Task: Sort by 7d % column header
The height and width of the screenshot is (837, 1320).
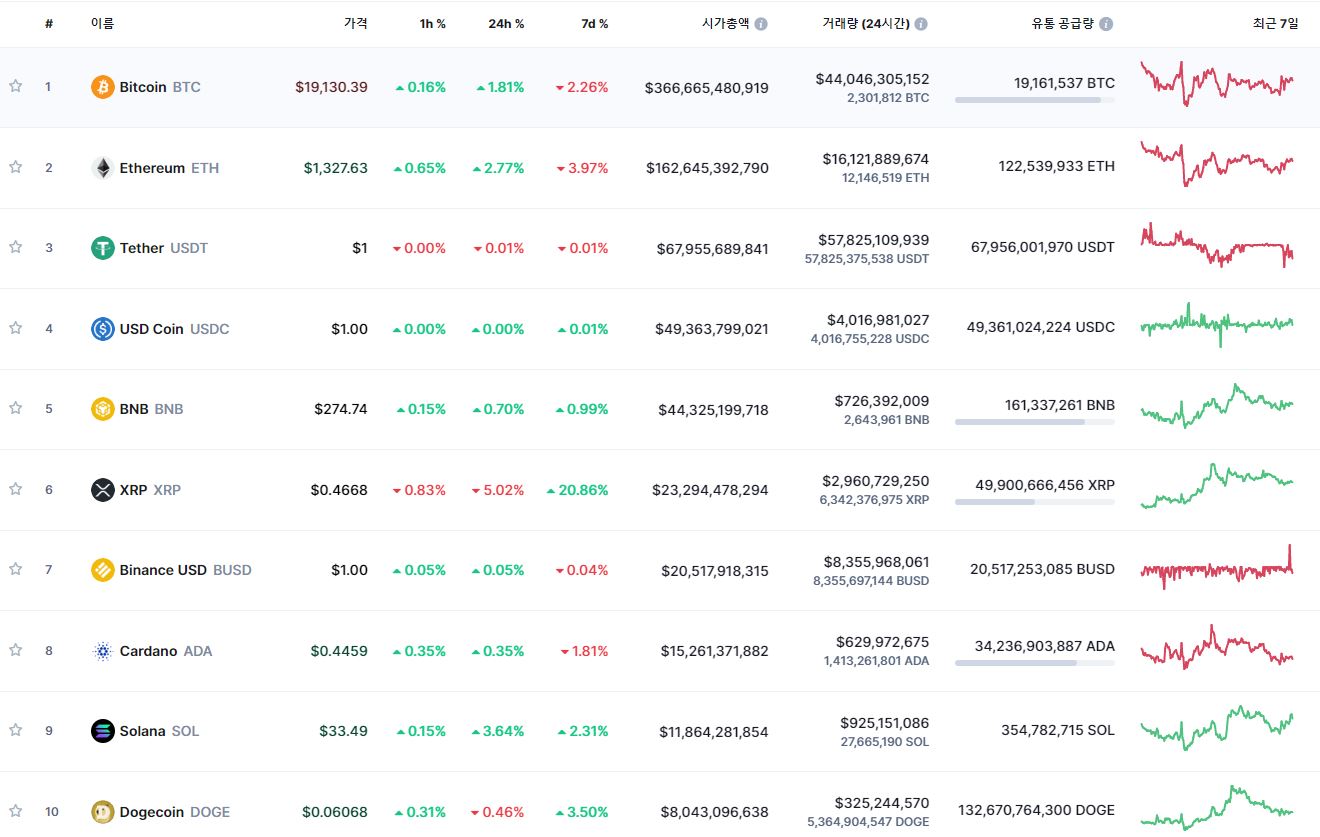Action: click(x=594, y=23)
